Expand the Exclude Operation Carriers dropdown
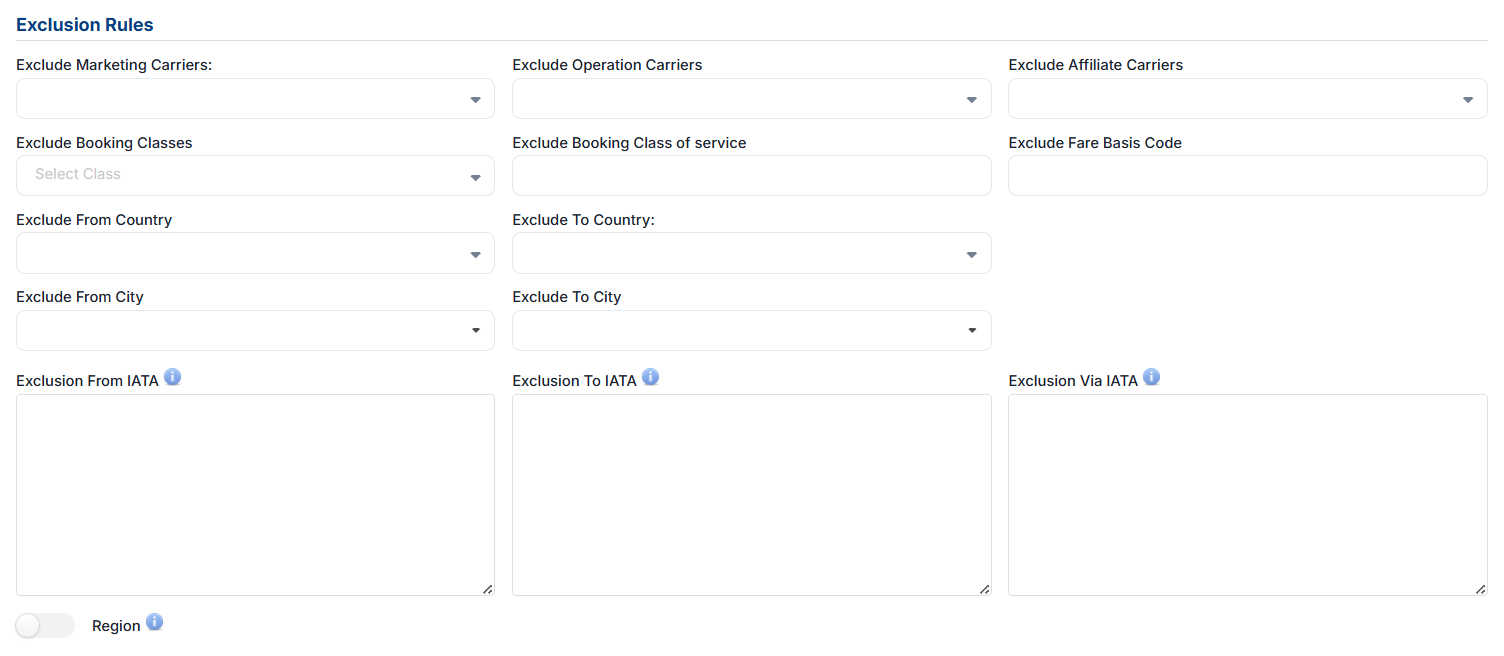This screenshot has height=656, width=1504. 751,99
